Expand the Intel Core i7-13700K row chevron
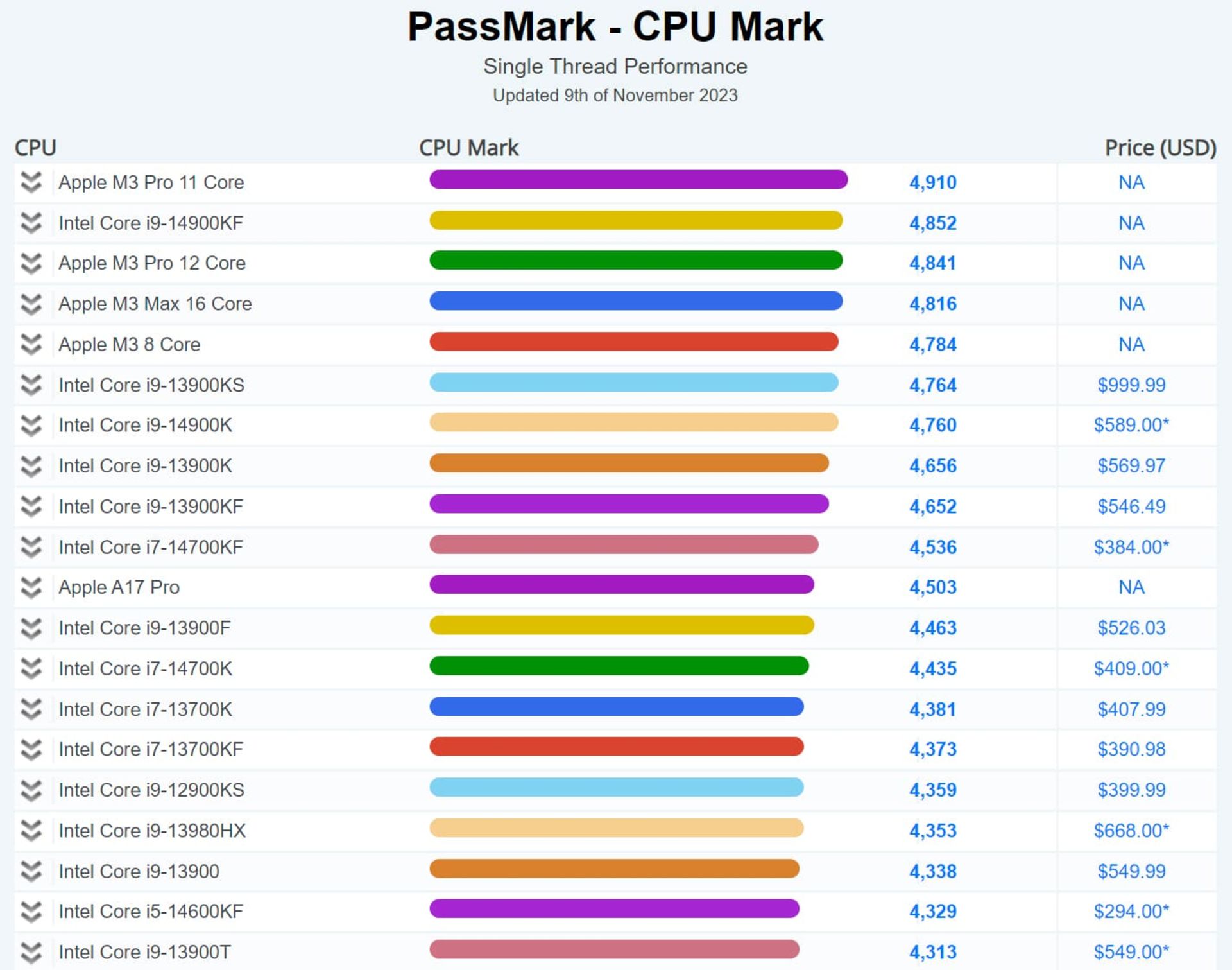The height and width of the screenshot is (970, 1232). tap(31, 709)
